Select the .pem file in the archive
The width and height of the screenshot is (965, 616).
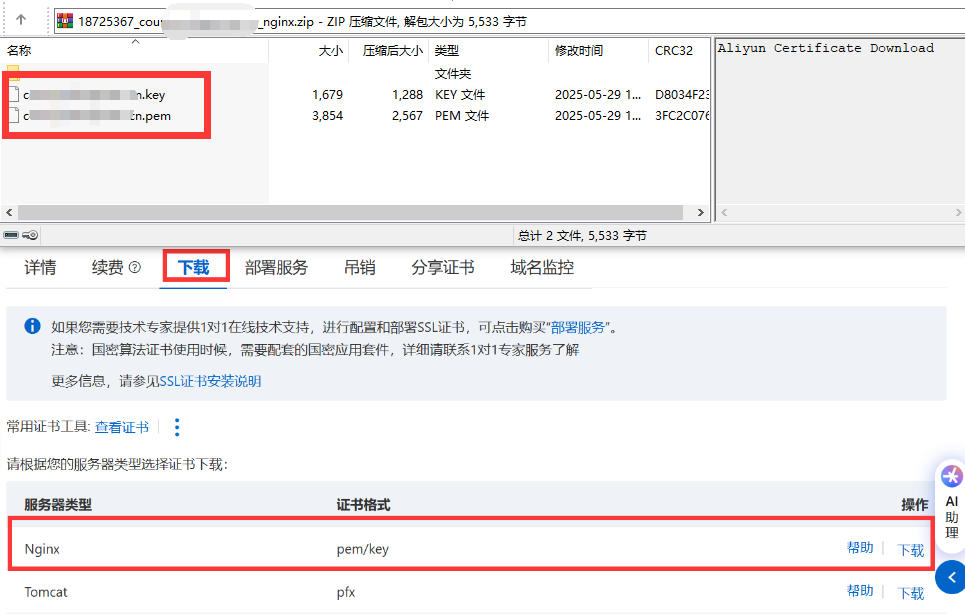[90, 116]
